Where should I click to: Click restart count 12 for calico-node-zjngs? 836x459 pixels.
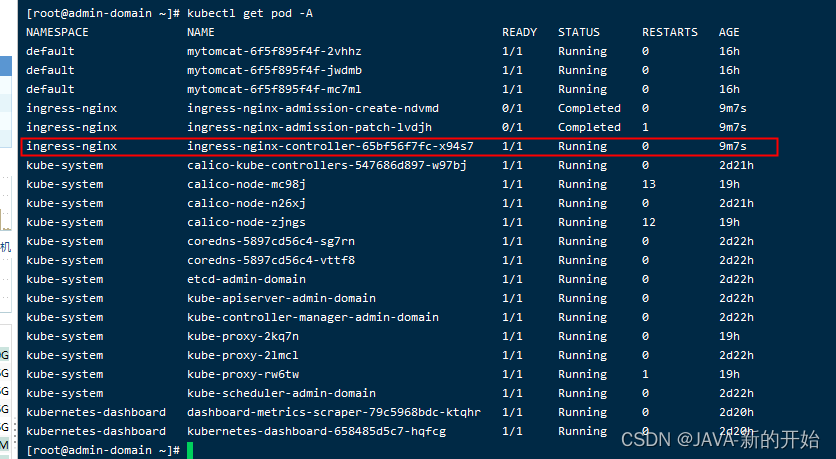click(649, 222)
